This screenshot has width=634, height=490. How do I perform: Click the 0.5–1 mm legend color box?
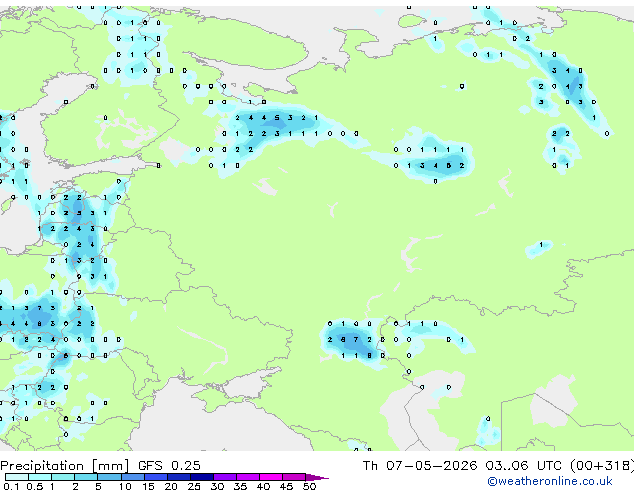click(40, 477)
